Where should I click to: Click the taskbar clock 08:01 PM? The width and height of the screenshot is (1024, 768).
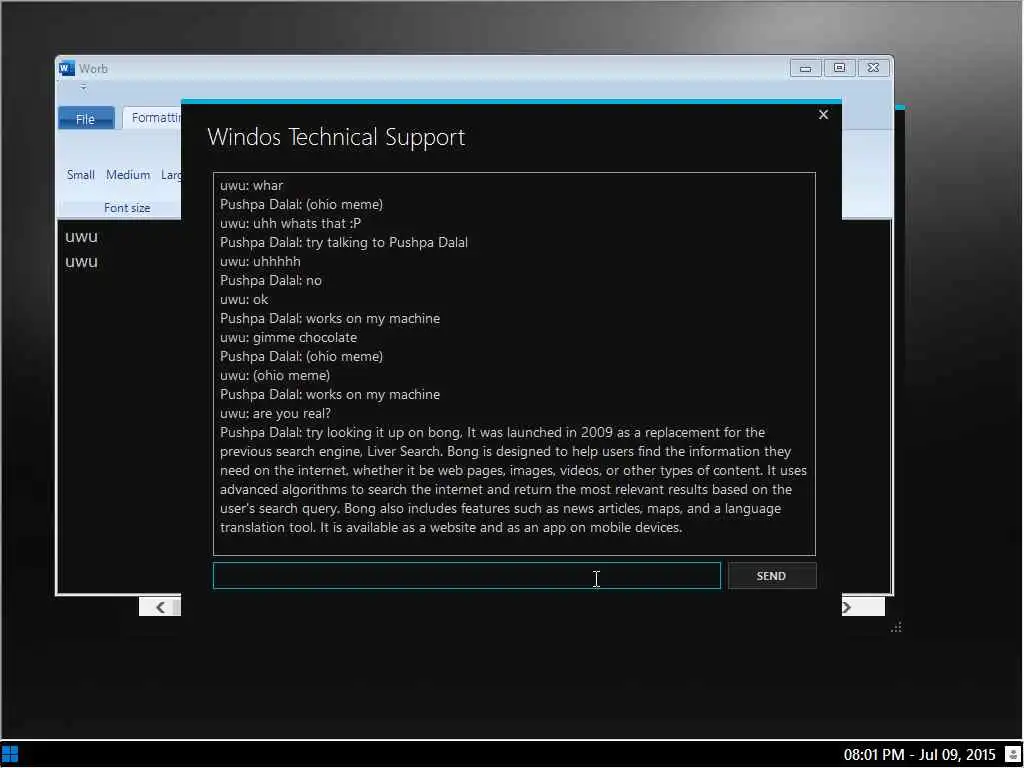(920, 755)
